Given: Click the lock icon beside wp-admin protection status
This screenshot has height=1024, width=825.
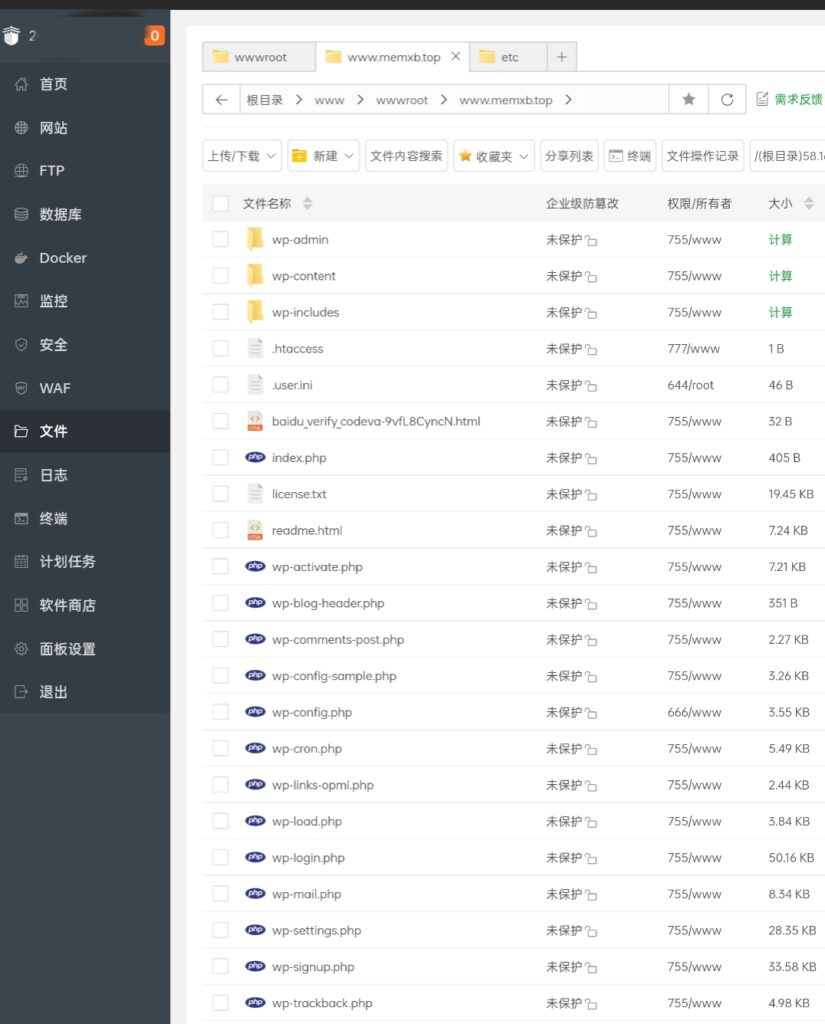Looking at the screenshot, I should 591,241.
